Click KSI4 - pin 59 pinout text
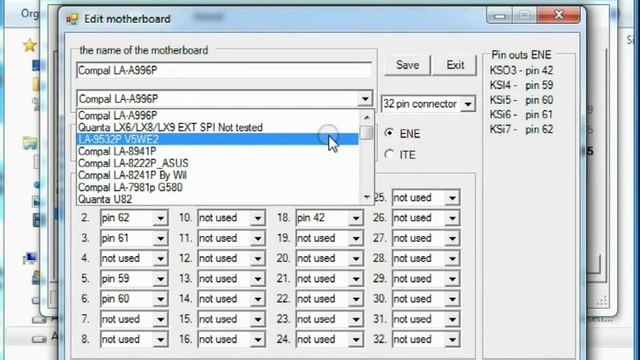 [x=521, y=85]
